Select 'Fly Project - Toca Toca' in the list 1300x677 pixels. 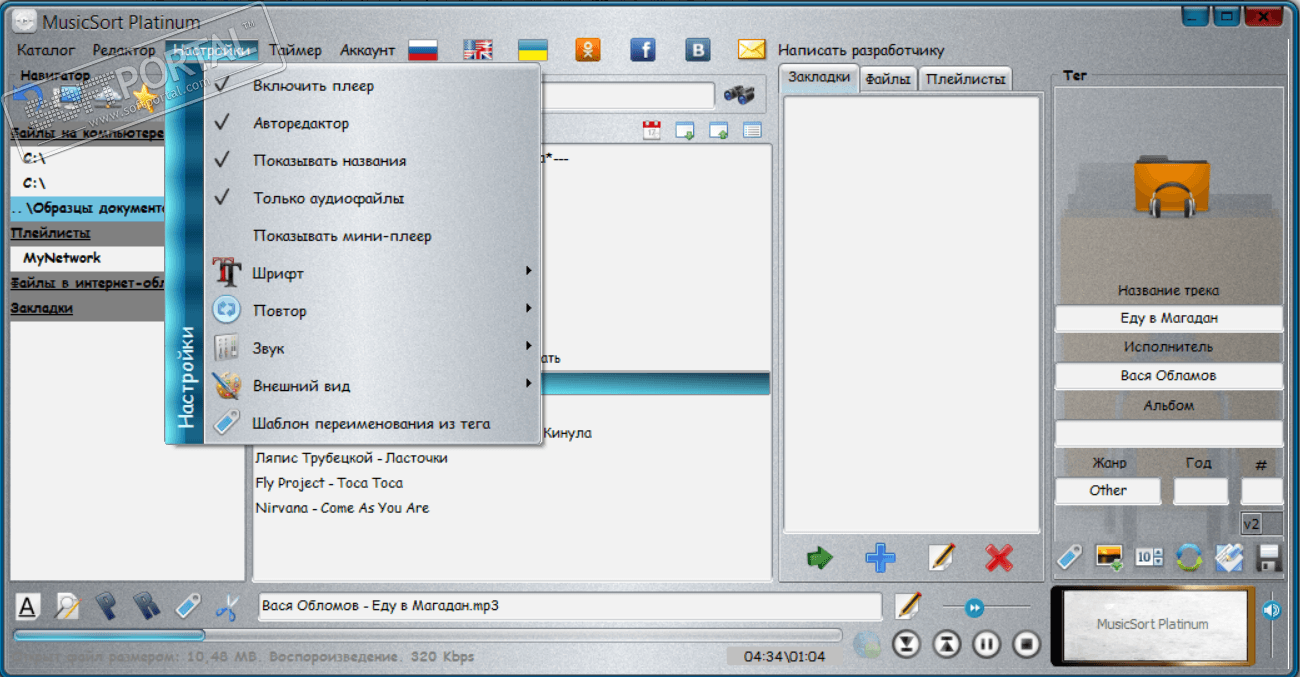tap(329, 483)
